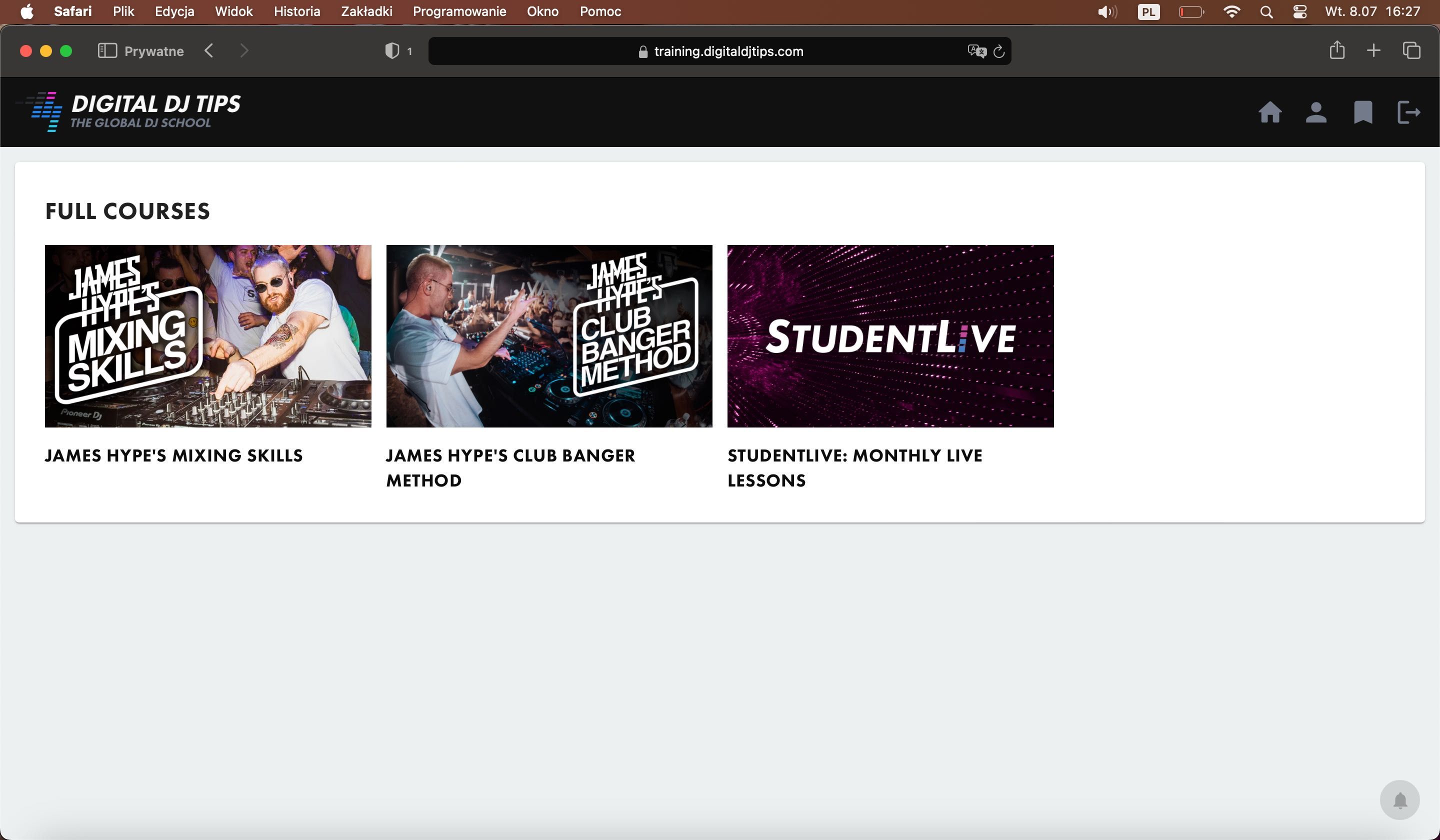Open the Edycja menu
The image size is (1440, 840).
tap(174, 11)
